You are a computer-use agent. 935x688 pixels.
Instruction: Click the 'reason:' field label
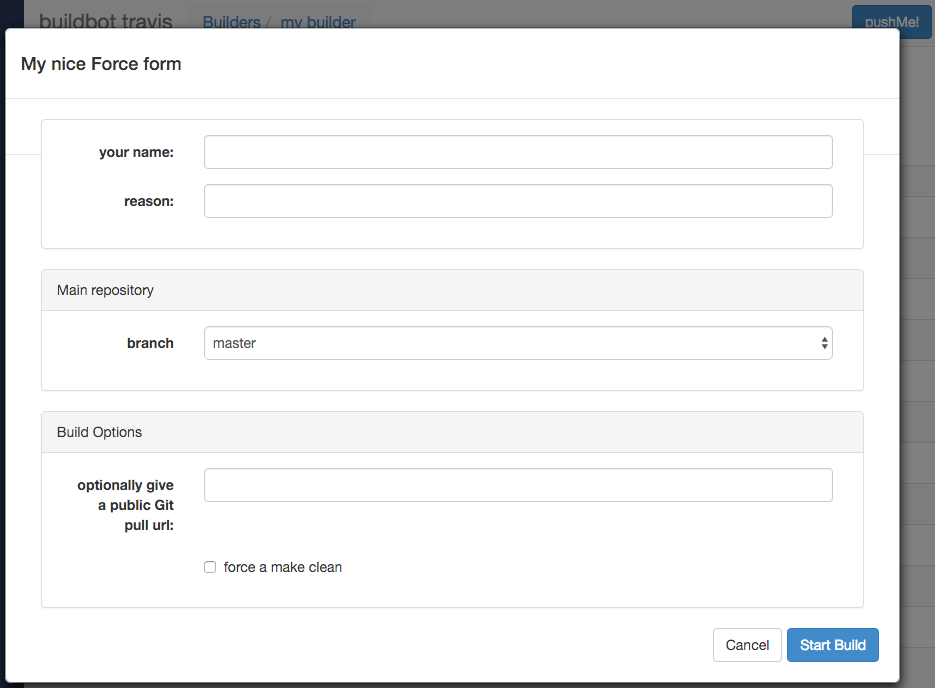149,201
